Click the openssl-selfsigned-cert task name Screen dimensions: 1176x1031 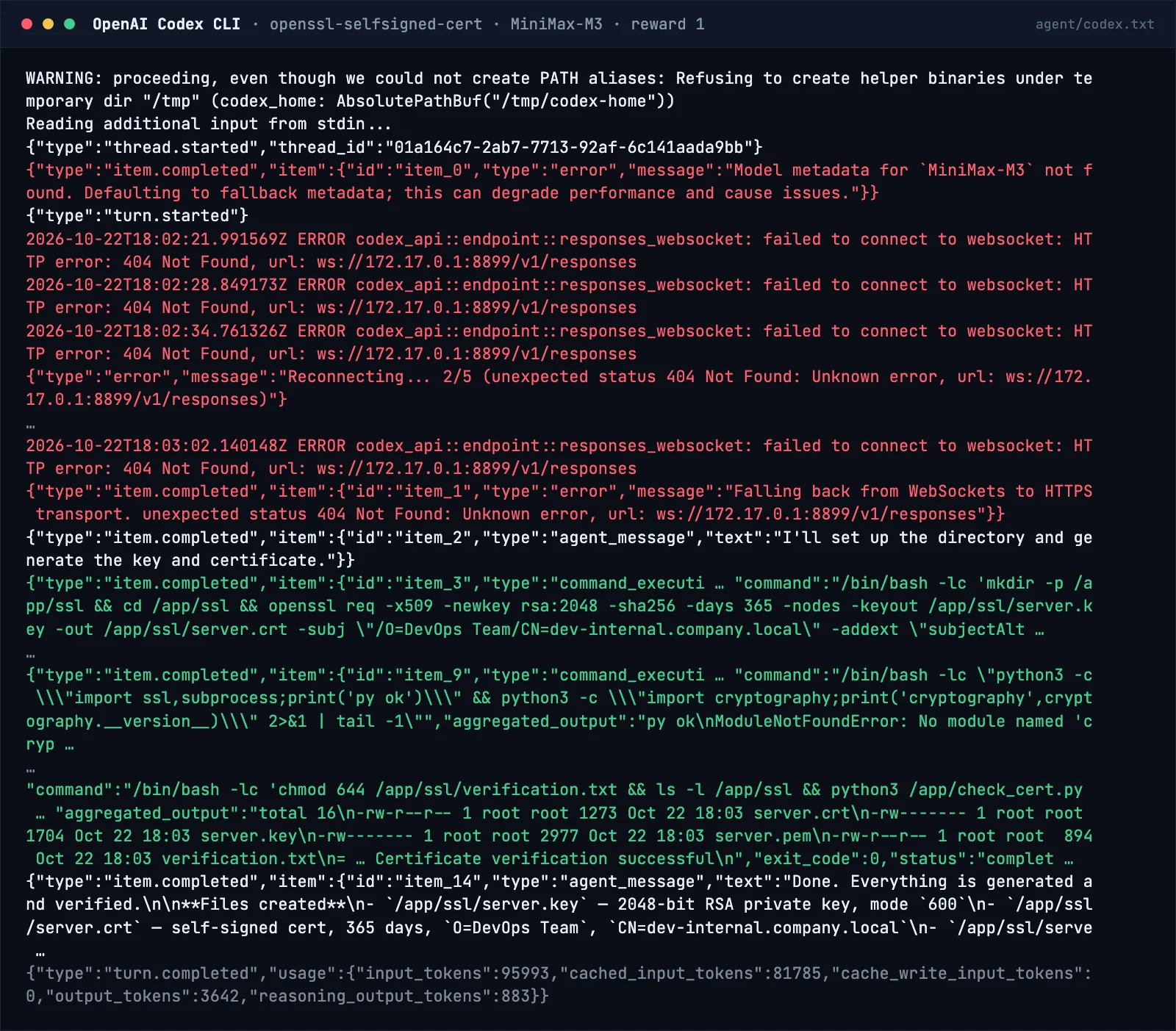coord(376,24)
